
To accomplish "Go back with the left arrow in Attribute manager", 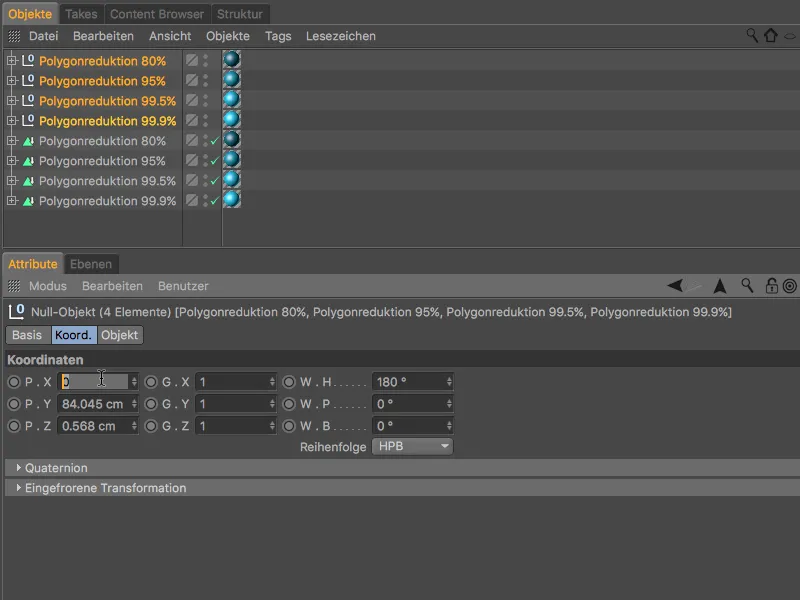I will (675, 286).
